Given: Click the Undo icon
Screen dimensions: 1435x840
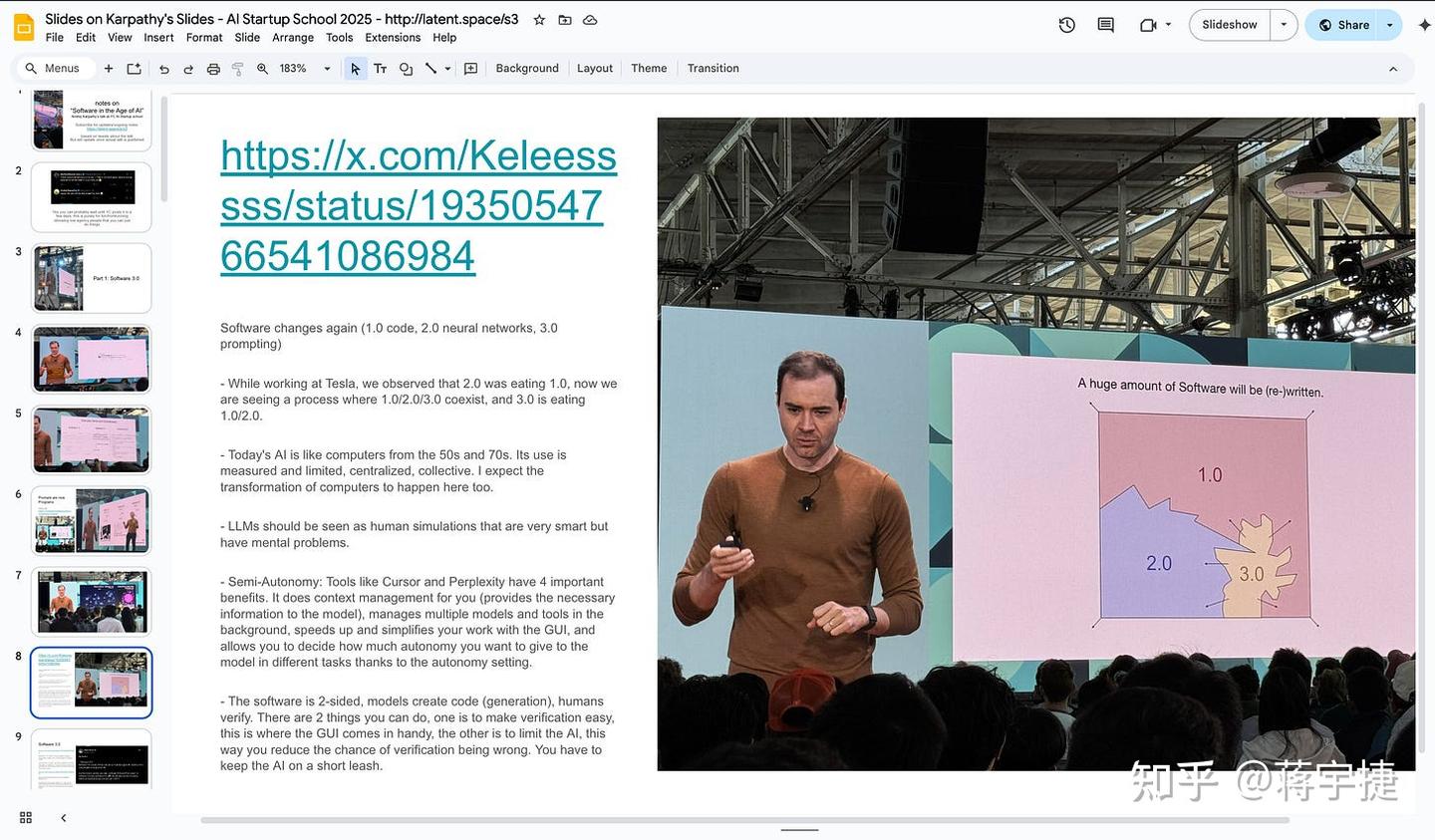Looking at the screenshot, I should point(163,68).
